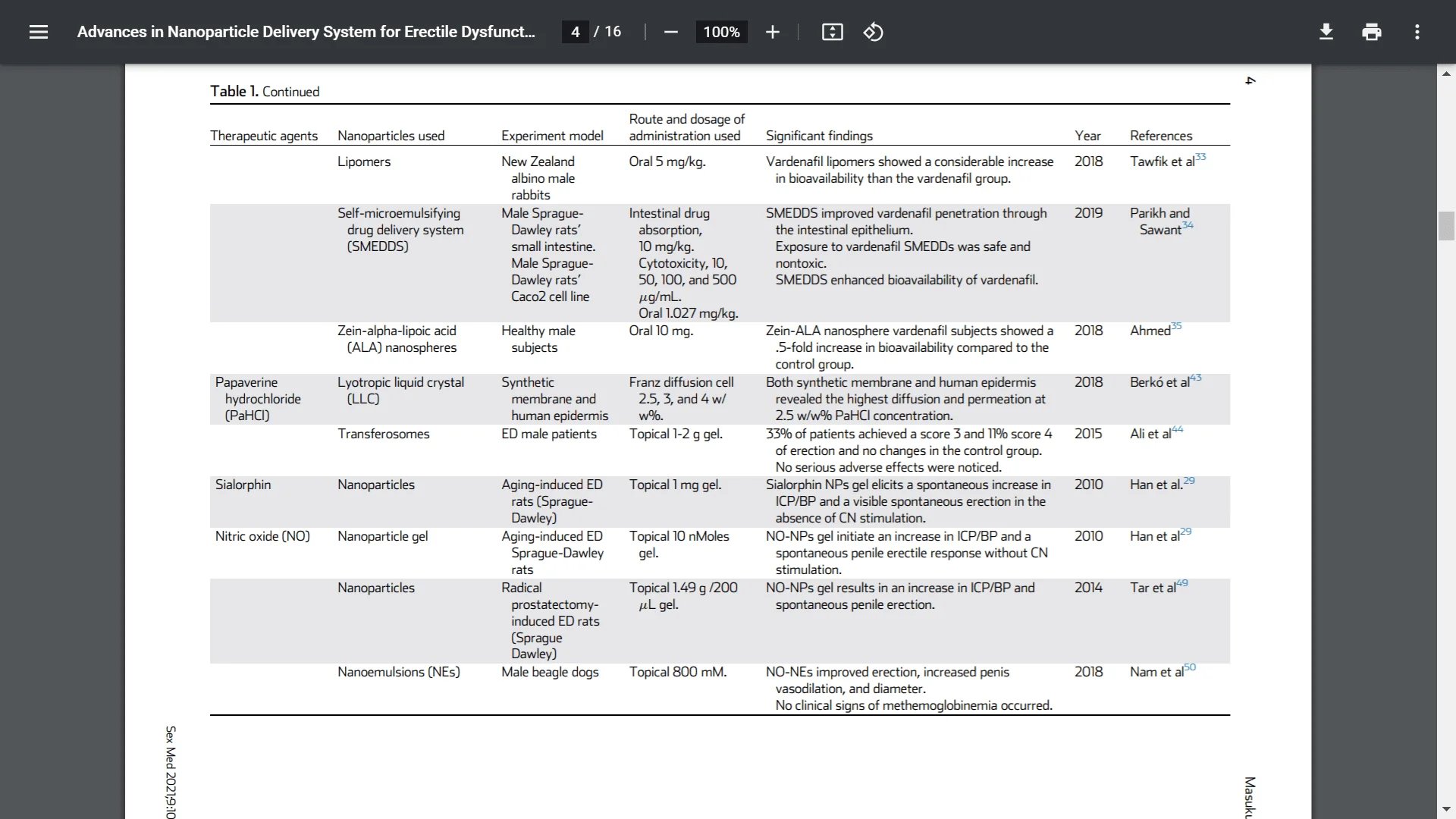
Task: Click the 'Oral 10 mg.' cell
Action: click(661, 331)
